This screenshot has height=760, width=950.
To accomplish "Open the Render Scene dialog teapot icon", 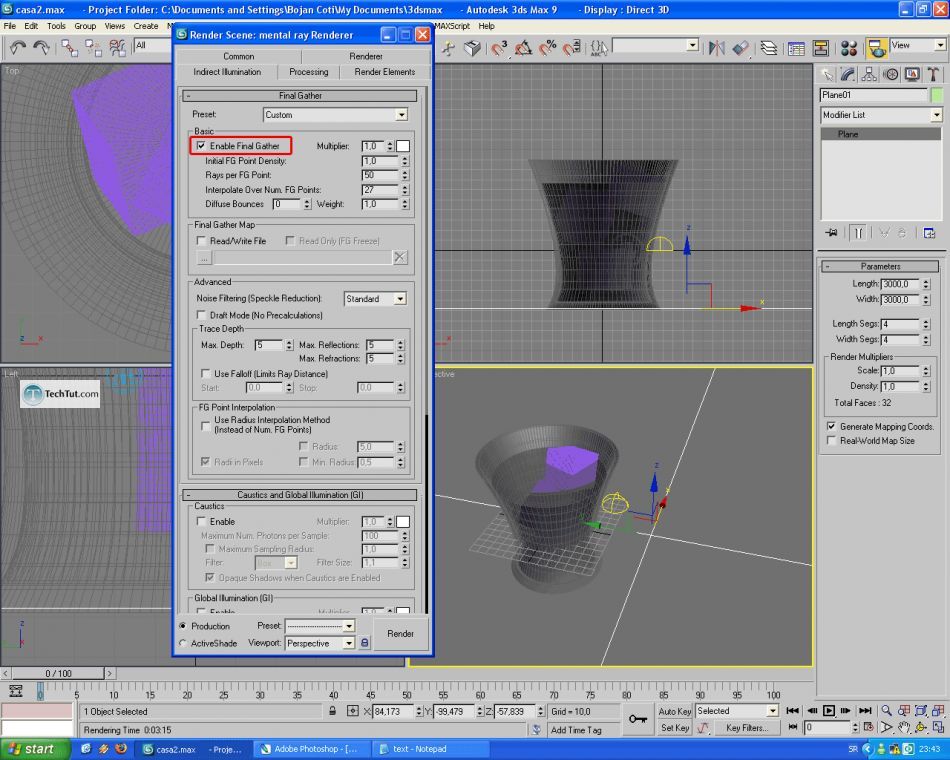I will coord(876,48).
